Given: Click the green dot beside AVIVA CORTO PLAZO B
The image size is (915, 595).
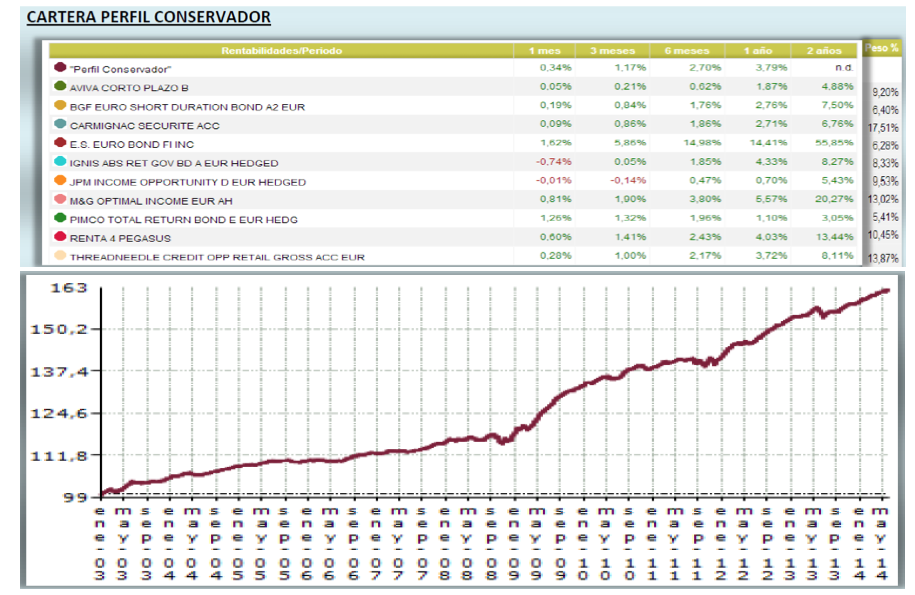Looking at the screenshot, I should [60, 86].
